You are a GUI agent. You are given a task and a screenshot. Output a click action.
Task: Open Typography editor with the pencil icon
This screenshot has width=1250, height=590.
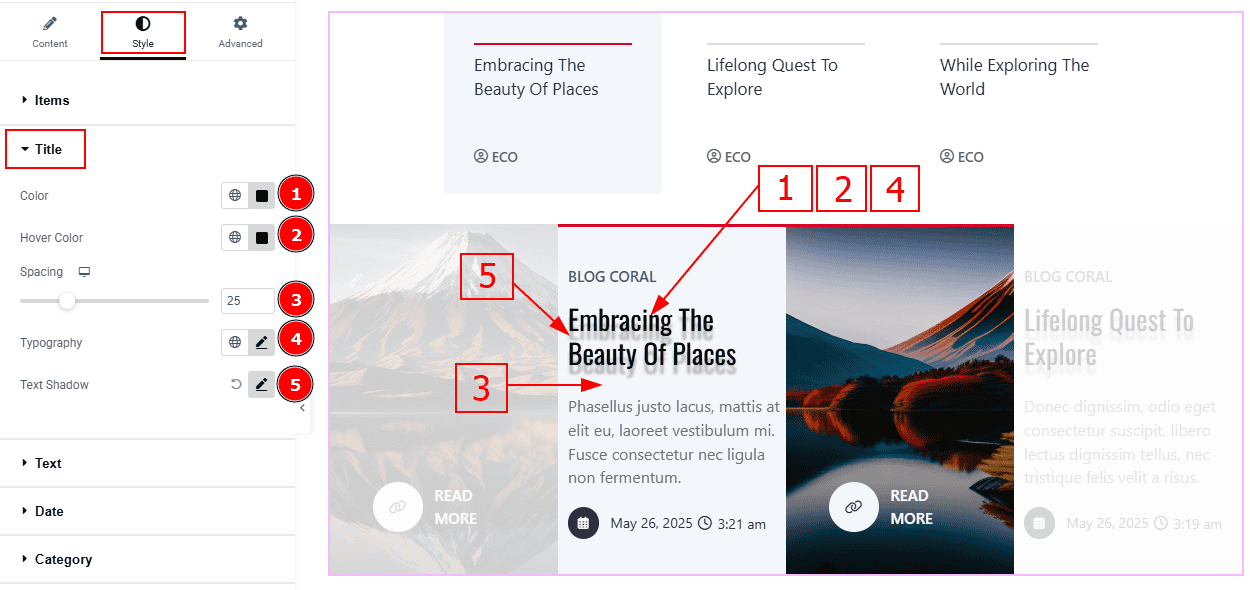tap(261, 343)
